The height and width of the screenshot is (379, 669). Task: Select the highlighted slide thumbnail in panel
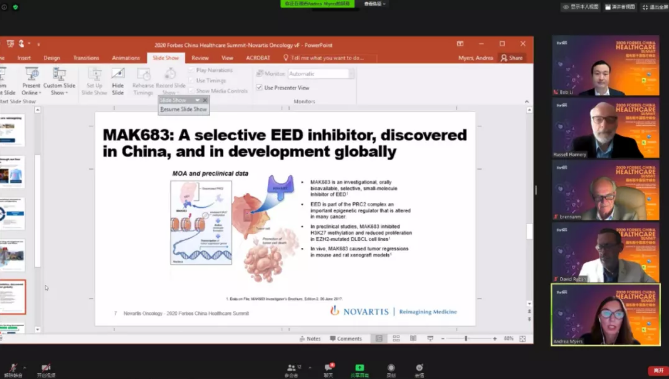click(13, 297)
